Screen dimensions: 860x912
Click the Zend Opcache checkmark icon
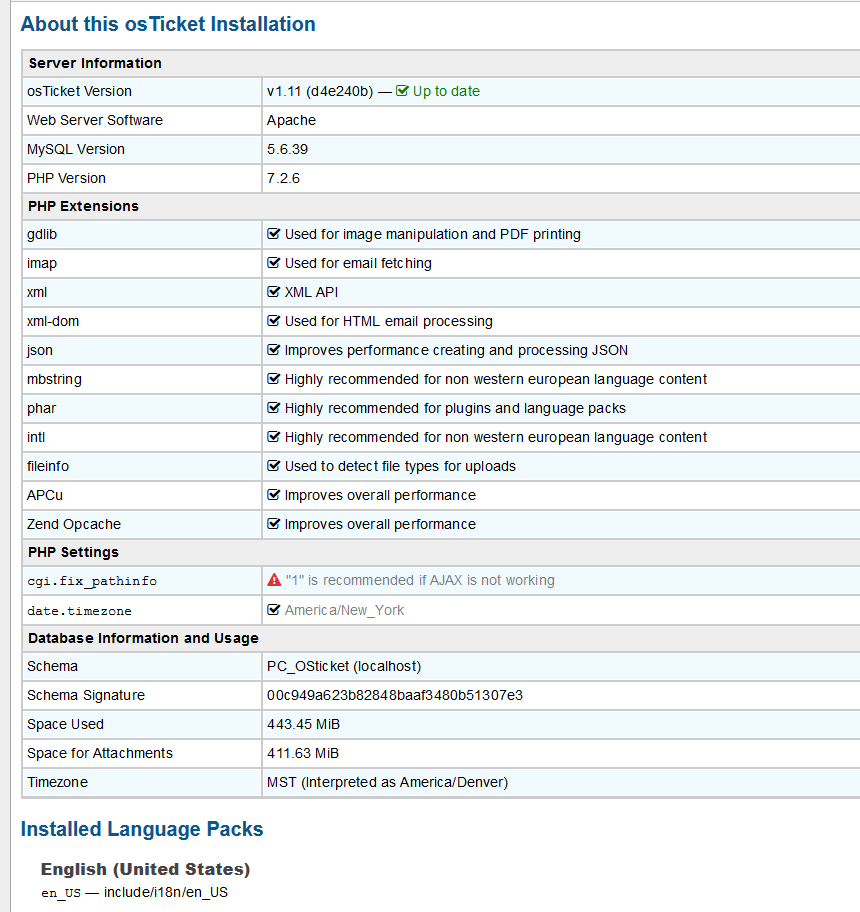click(x=274, y=524)
